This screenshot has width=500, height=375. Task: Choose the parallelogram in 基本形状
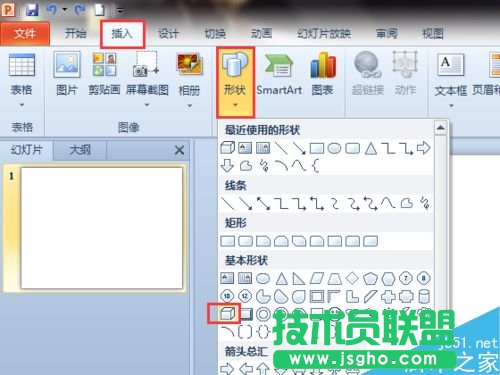pyautogui.click(x=317, y=278)
